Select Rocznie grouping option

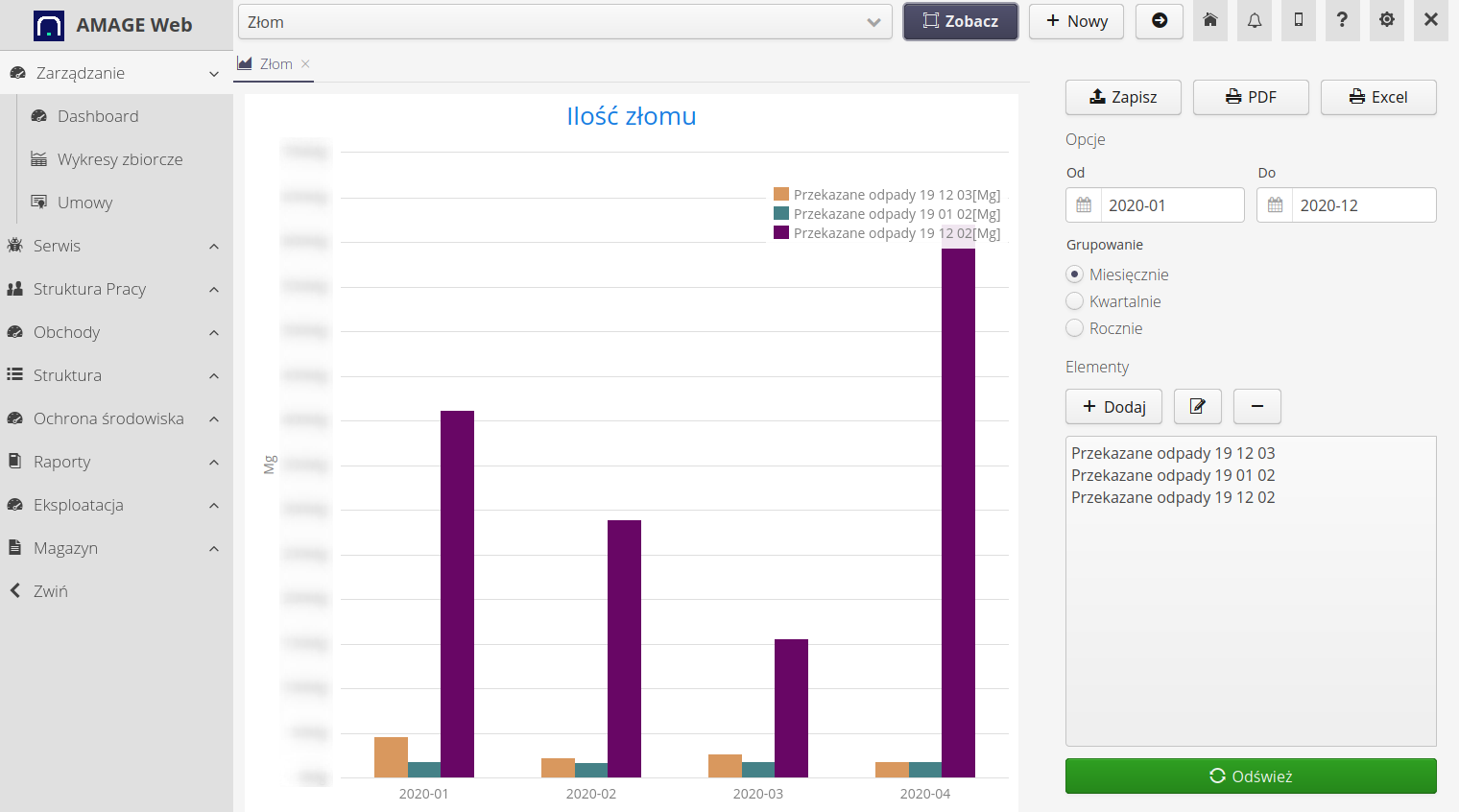[1075, 328]
